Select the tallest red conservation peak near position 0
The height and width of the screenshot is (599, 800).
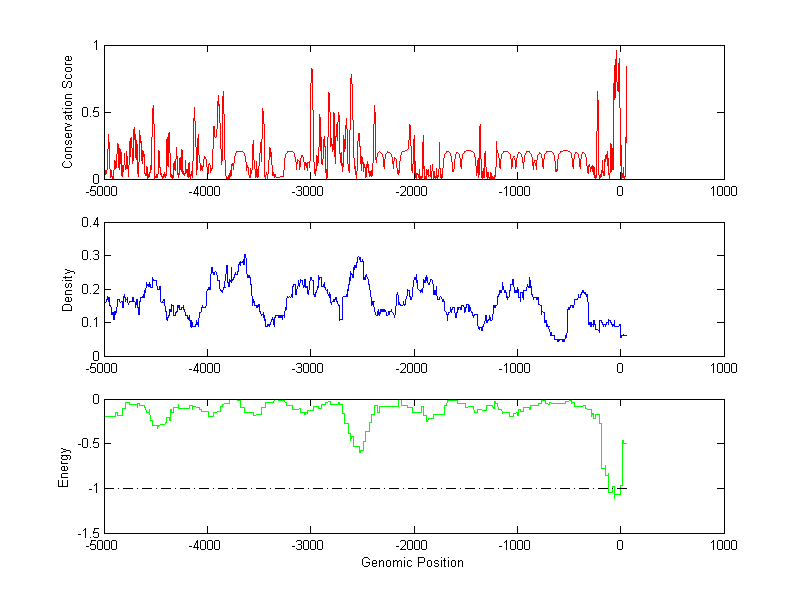[x=617, y=52]
